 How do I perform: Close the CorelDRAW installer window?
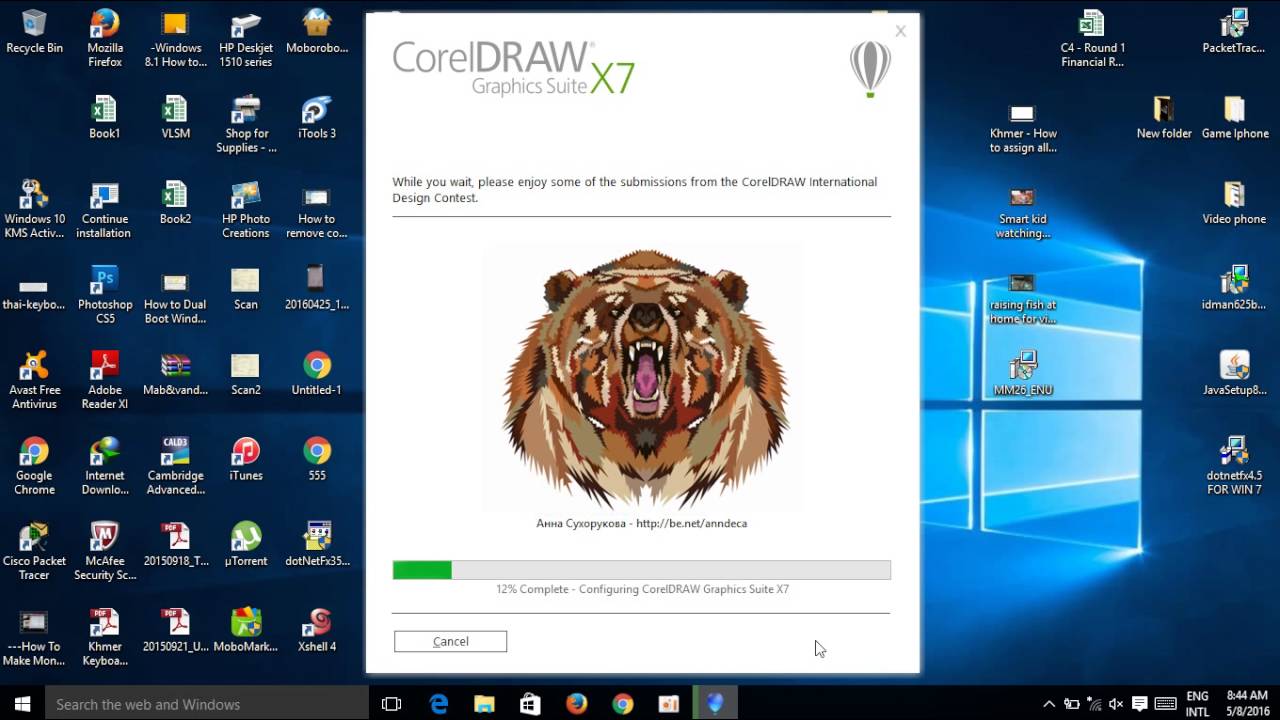tap(900, 31)
